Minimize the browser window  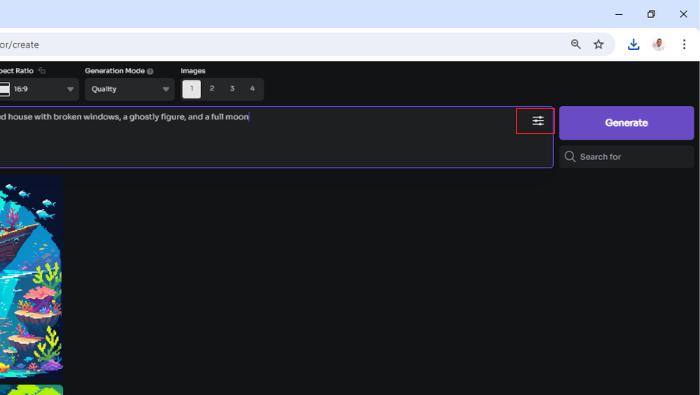619,14
